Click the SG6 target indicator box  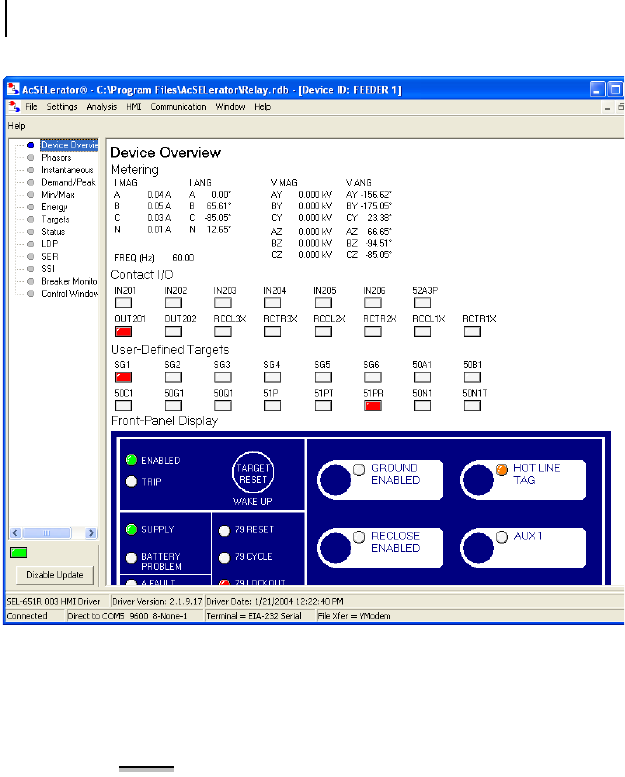click(x=373, y=377)
